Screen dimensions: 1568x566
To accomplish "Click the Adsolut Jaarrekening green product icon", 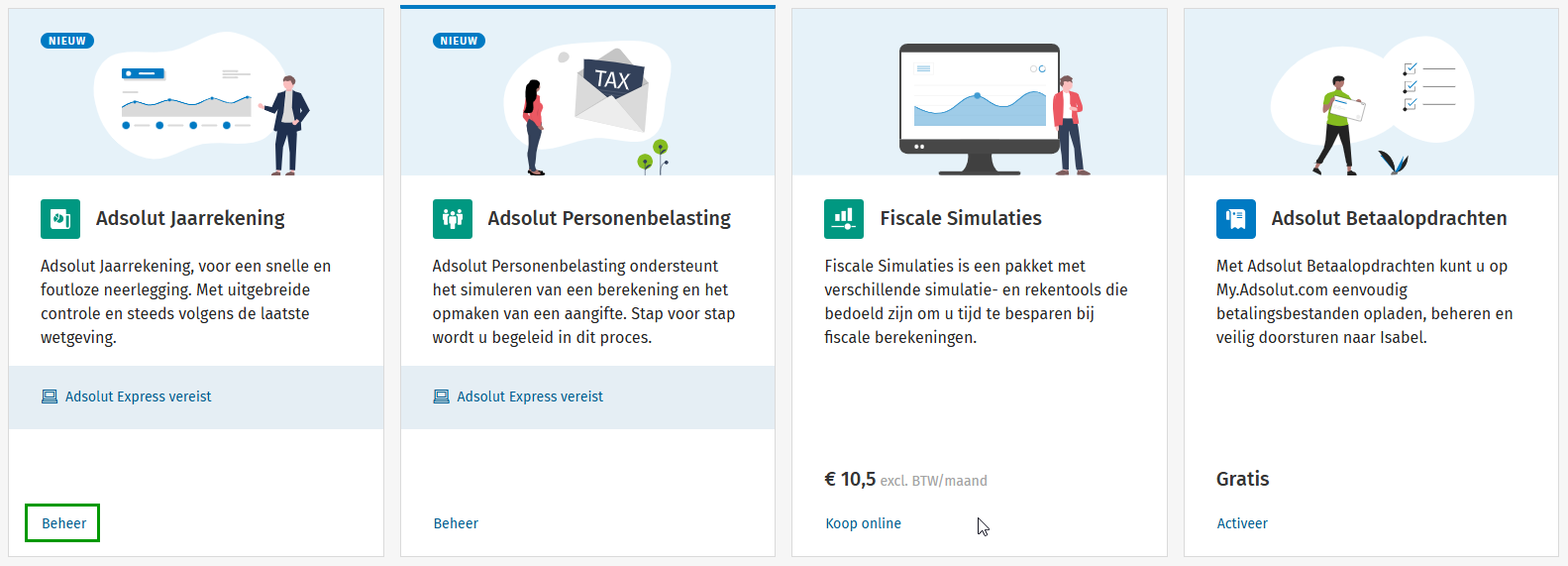I will coord(60,219).
